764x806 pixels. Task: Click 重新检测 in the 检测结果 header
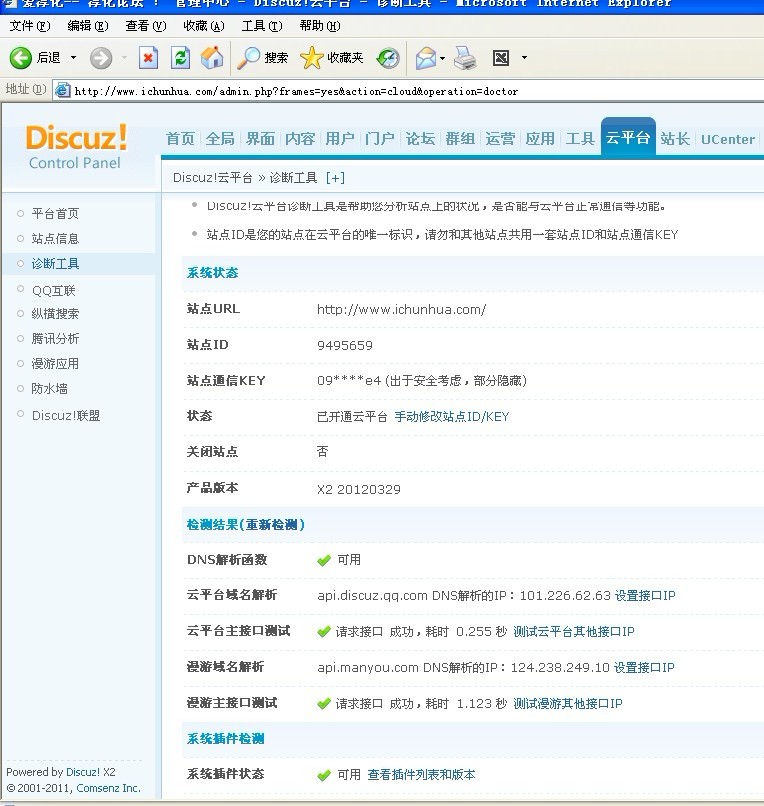coord(272,525)
